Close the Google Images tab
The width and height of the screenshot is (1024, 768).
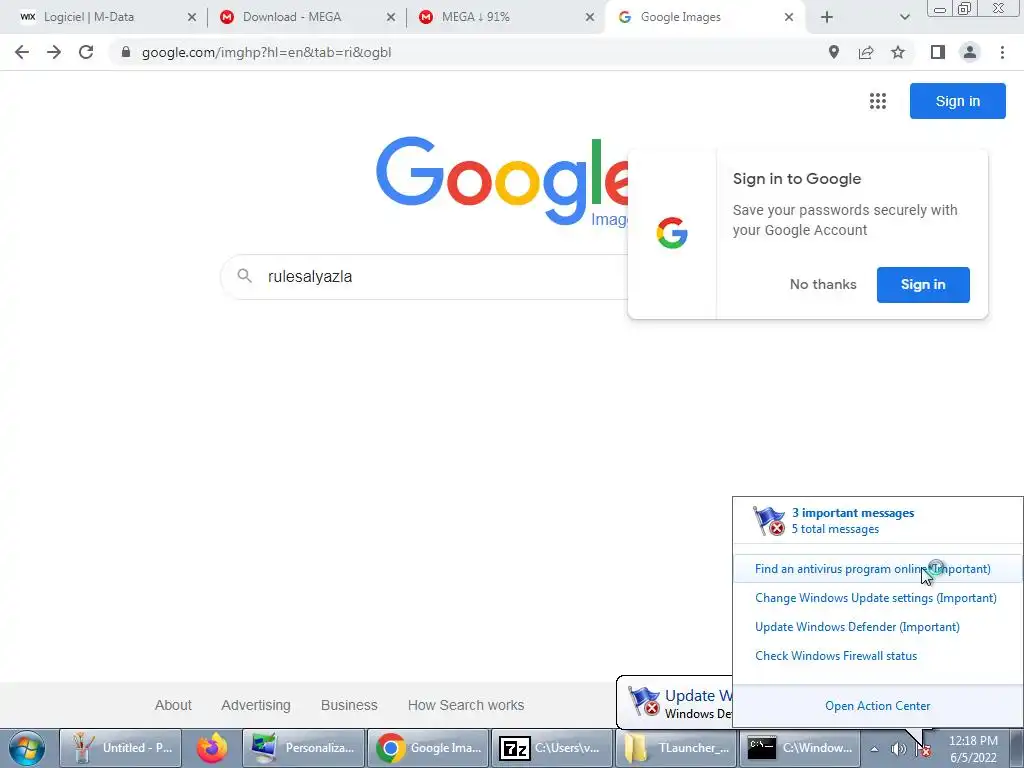pyautogui.click(x=789, y=18)
